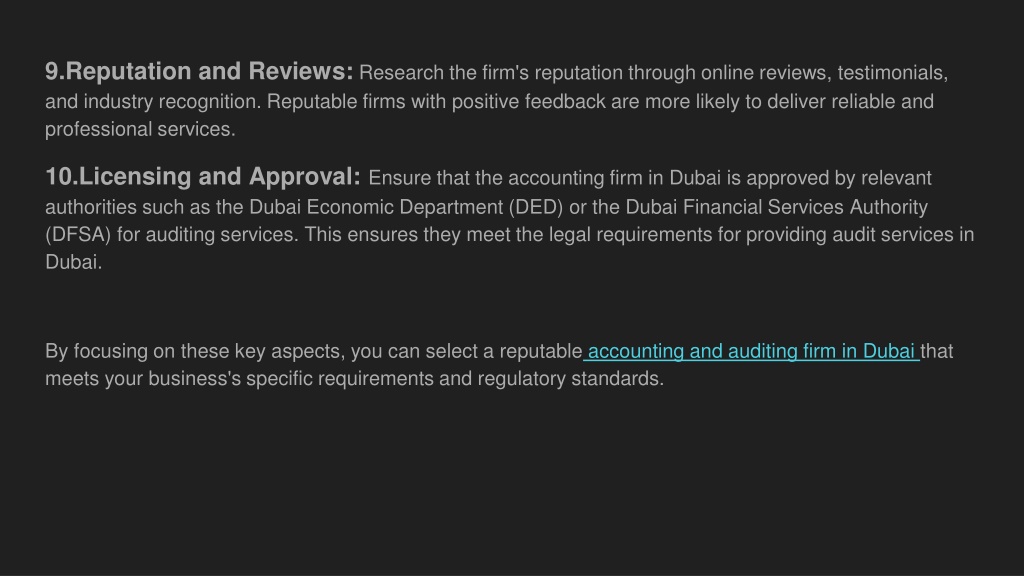Screen dimensions: 1024x576
Task: Click "Ensure that the accounting firm" text
Action: (x=506, y=178)
